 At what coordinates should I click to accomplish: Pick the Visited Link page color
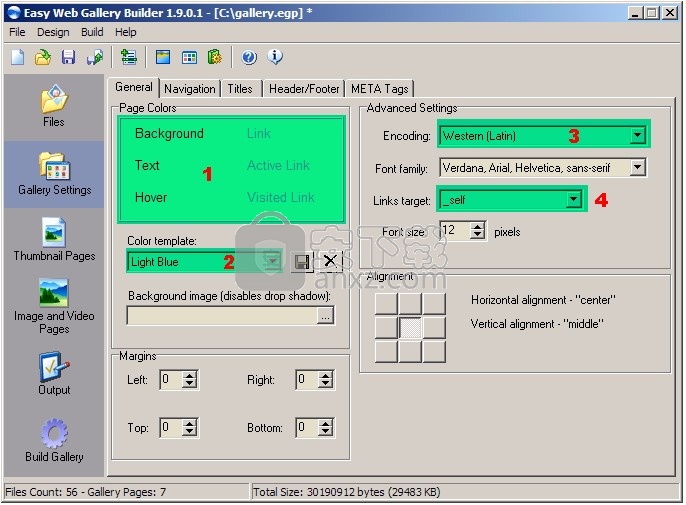pos(280,197)
